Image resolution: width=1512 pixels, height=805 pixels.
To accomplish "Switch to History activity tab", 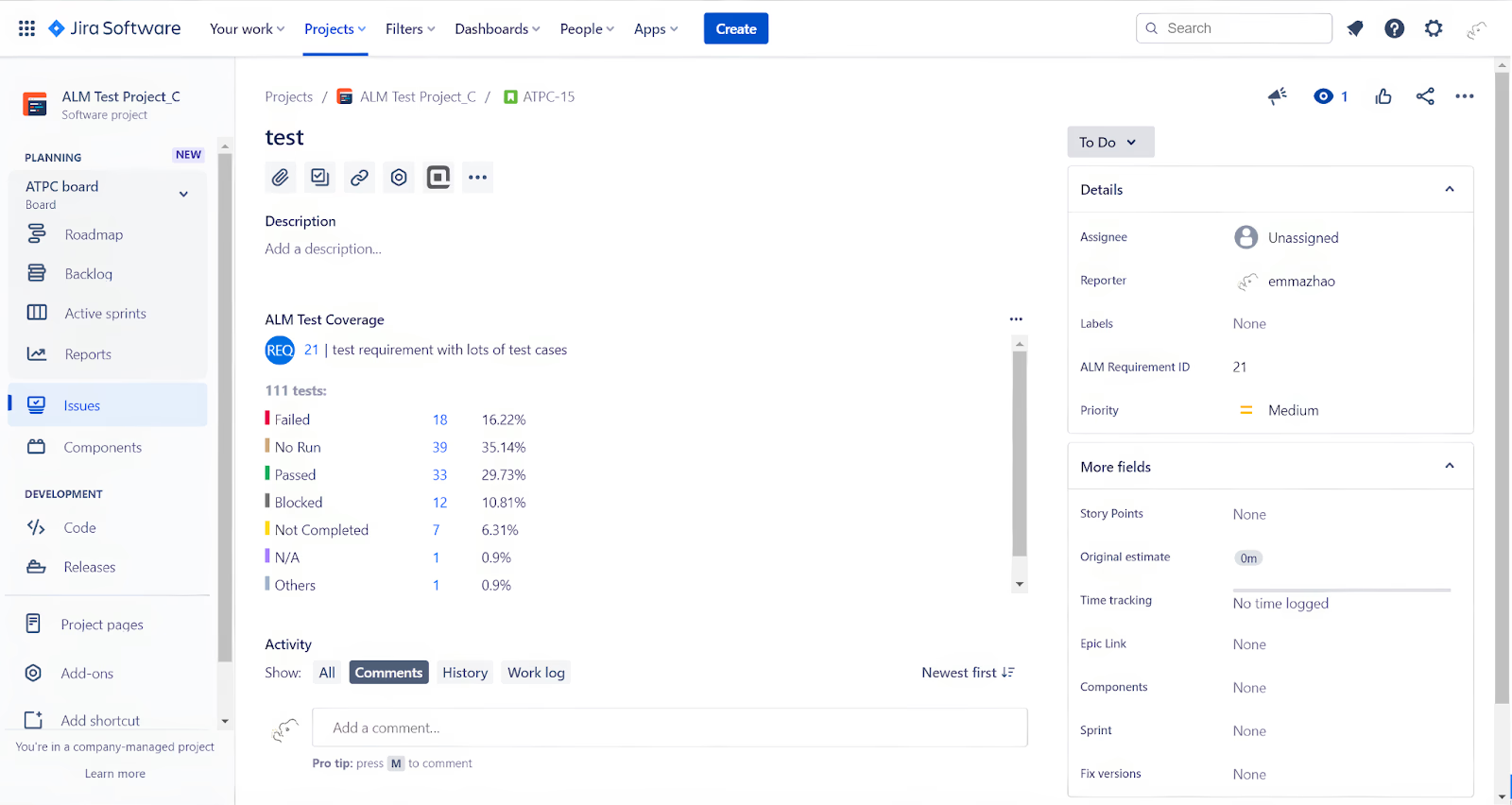I will (x=465, y=673).
